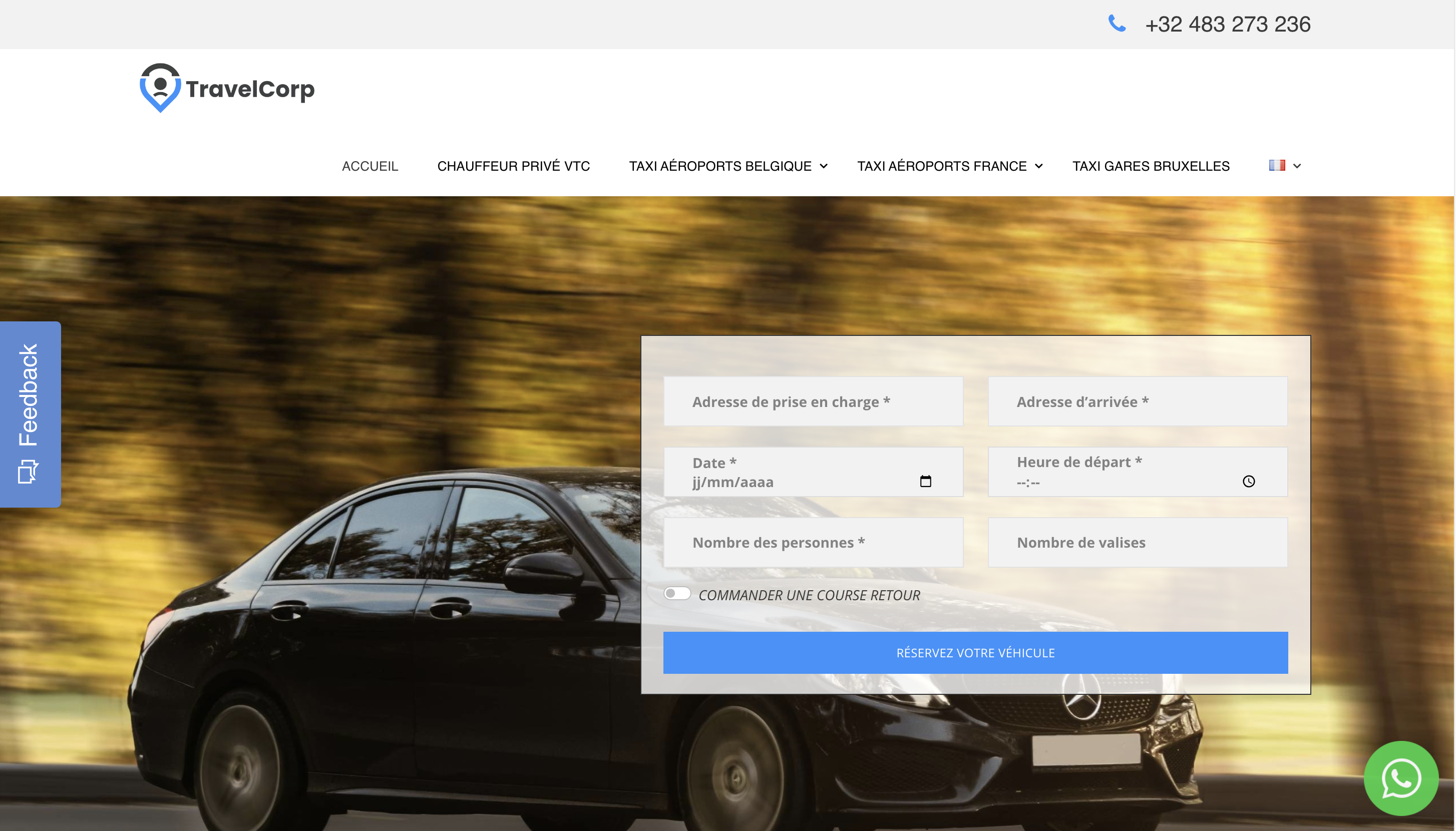
Task: Click the French flag language icon
Action: click(1277, 166)
